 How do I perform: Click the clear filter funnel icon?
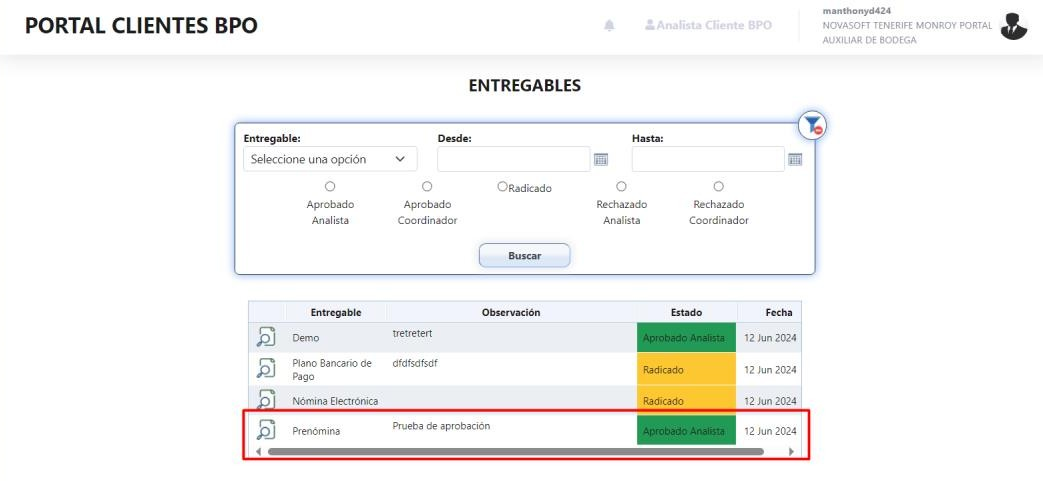click(812, 124)
